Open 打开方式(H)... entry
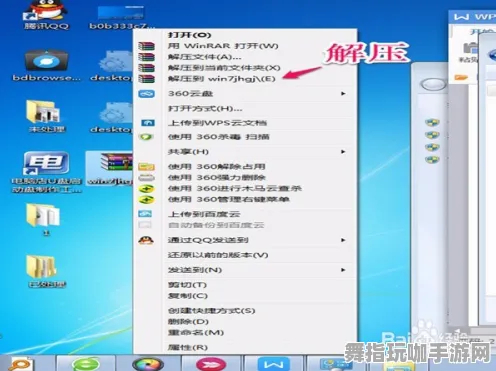496x371 pixels. pos(205,108)
